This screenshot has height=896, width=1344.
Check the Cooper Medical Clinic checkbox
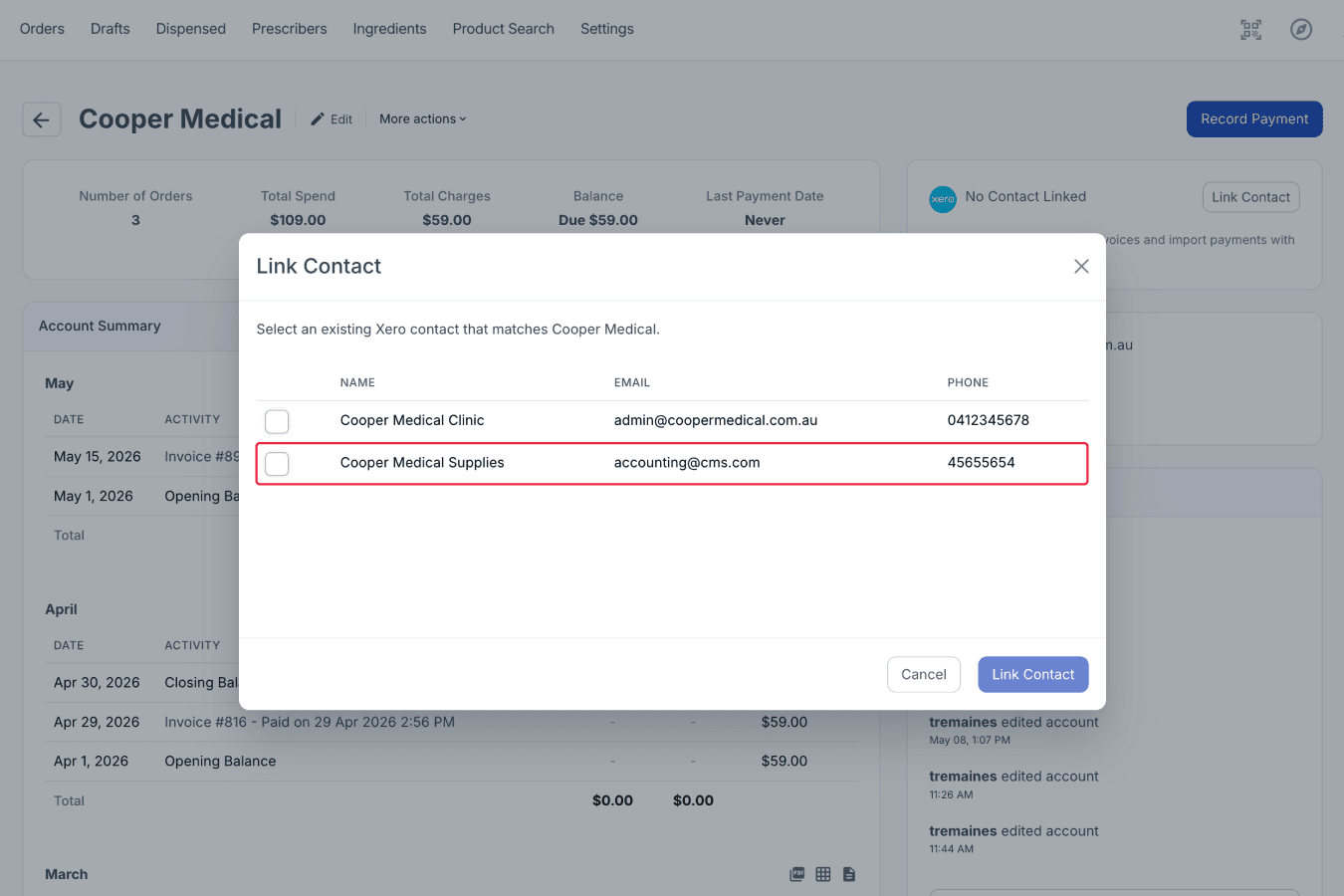[x=277, y=421]
